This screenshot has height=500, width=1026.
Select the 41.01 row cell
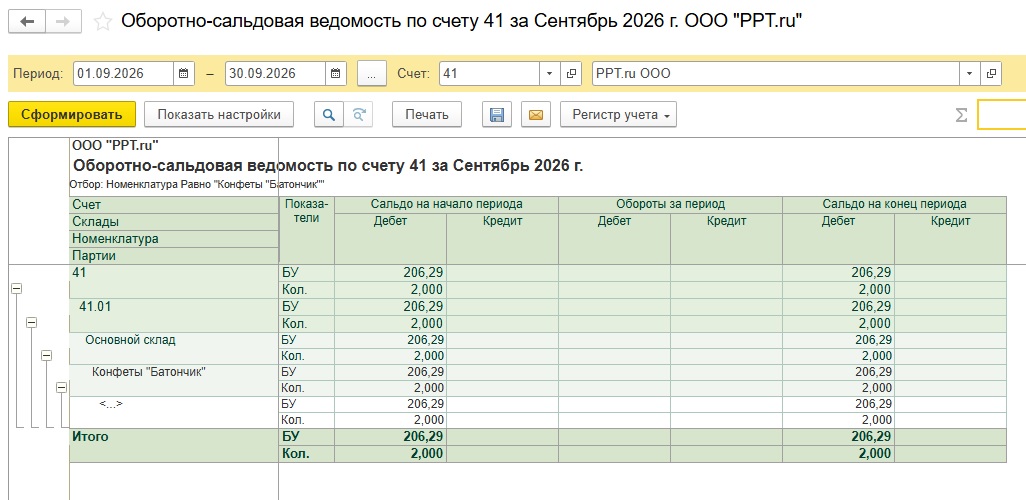174,315
